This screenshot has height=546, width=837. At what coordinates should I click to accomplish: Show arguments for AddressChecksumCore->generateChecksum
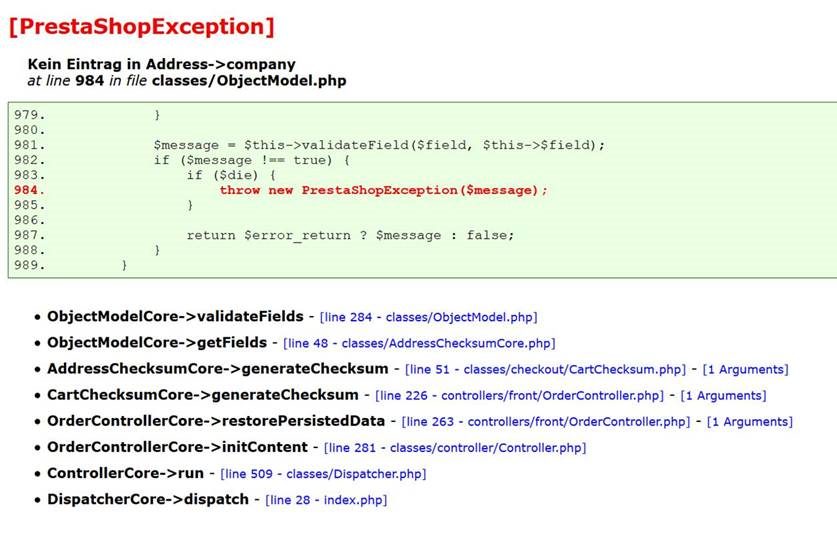[745, 369]
